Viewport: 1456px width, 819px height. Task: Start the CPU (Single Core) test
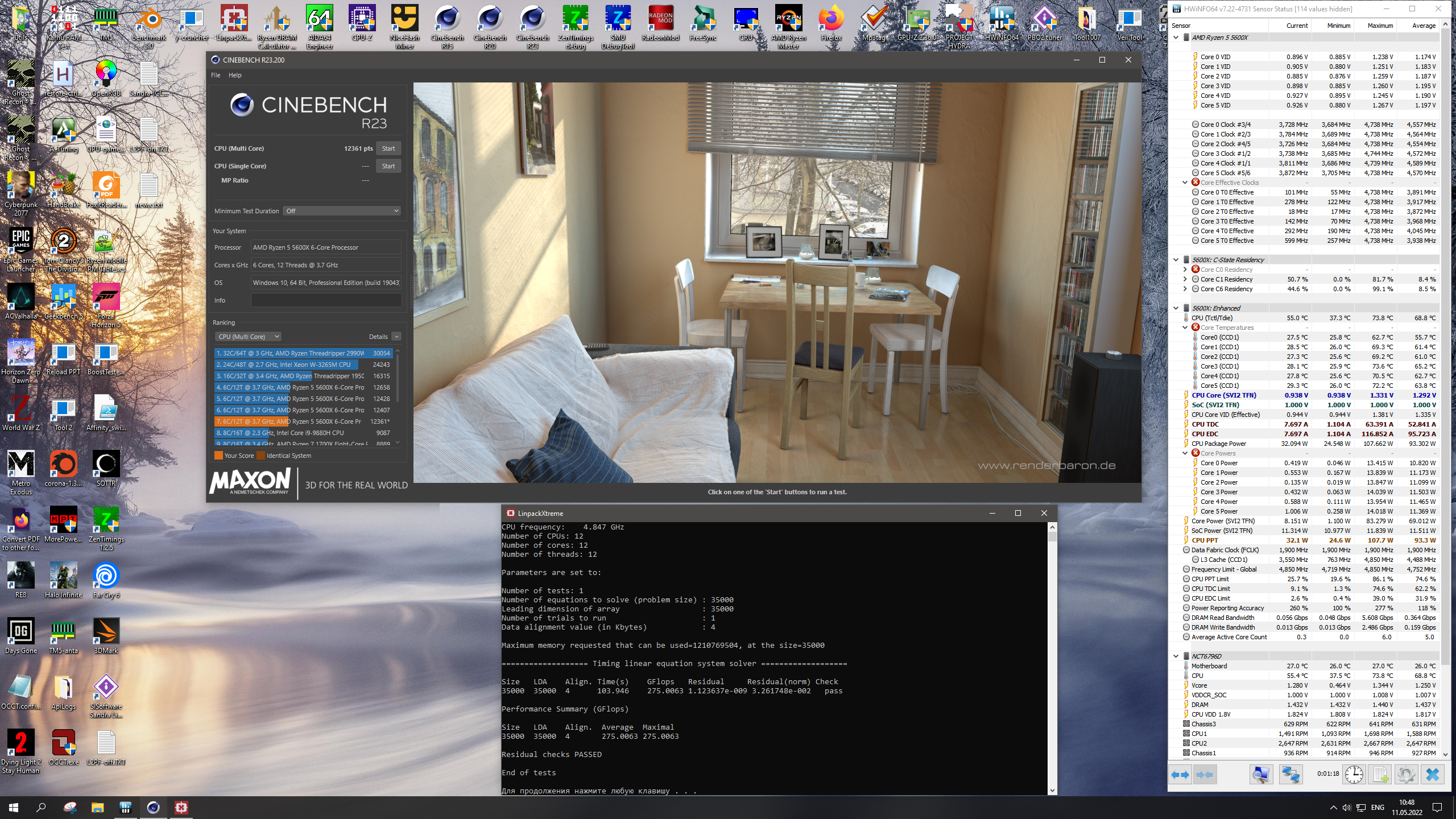[x=388, y=166]
